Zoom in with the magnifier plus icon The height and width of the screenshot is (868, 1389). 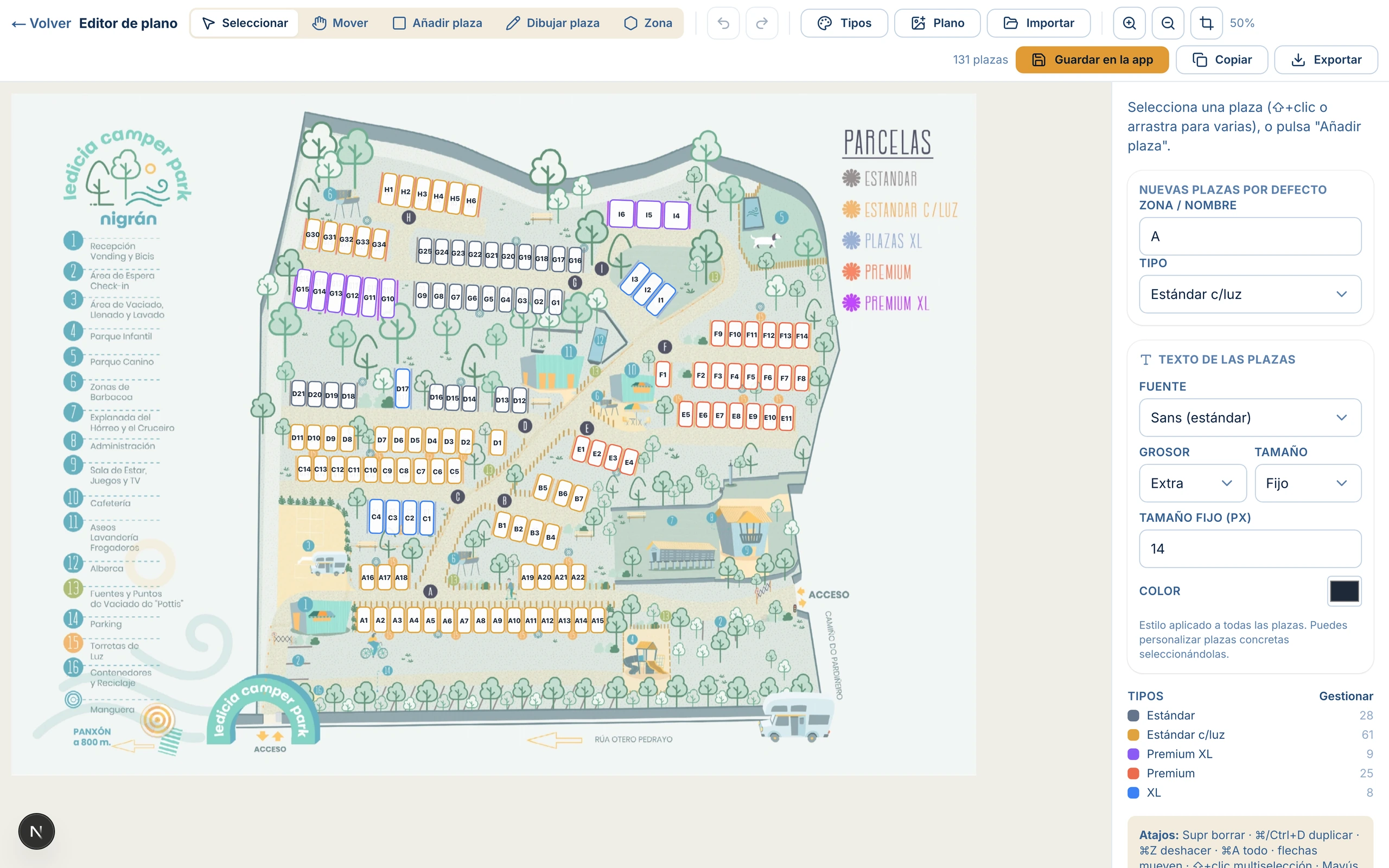(1129, 23)
